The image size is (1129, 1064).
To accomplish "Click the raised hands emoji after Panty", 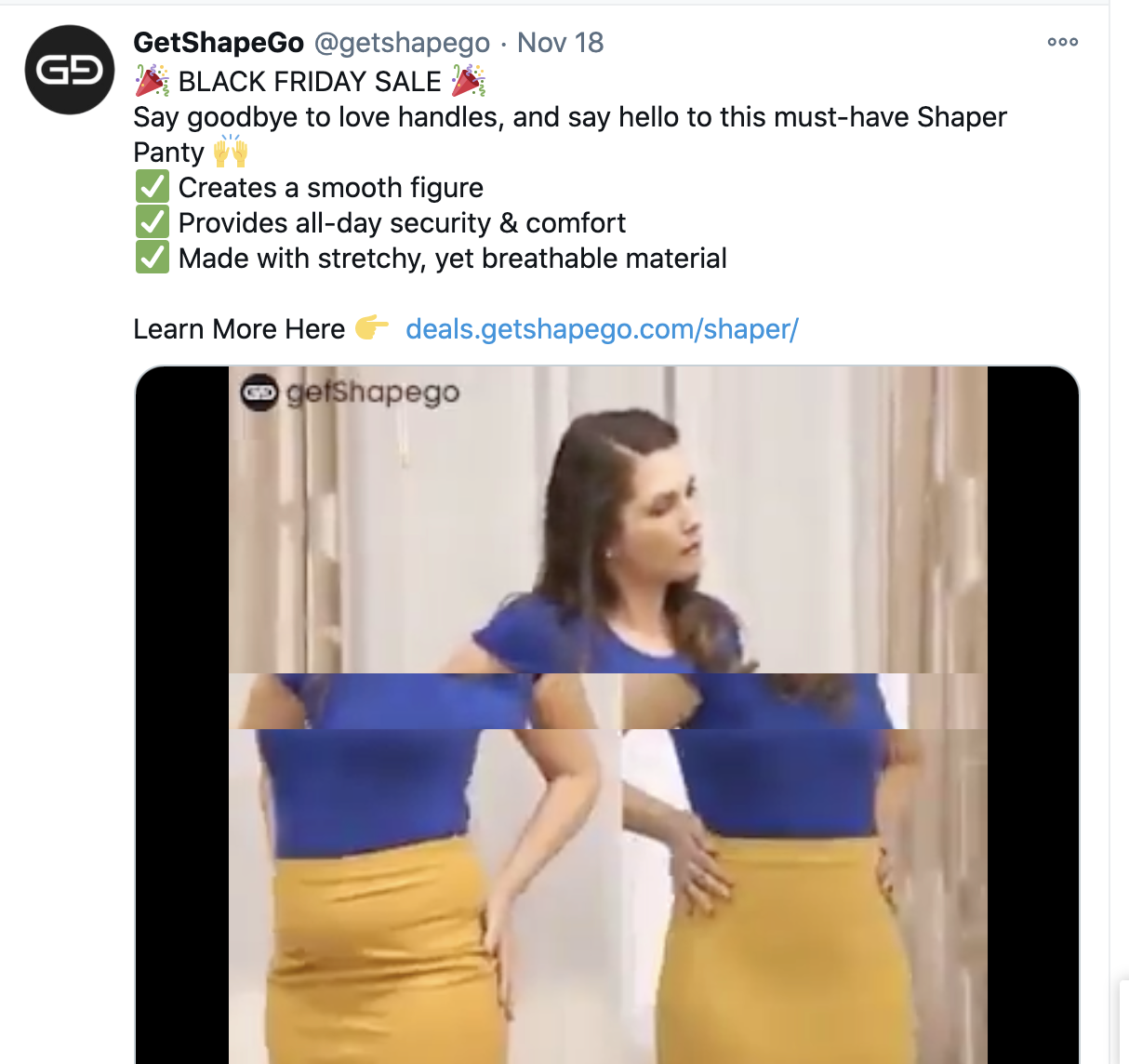I will [230, 152].
